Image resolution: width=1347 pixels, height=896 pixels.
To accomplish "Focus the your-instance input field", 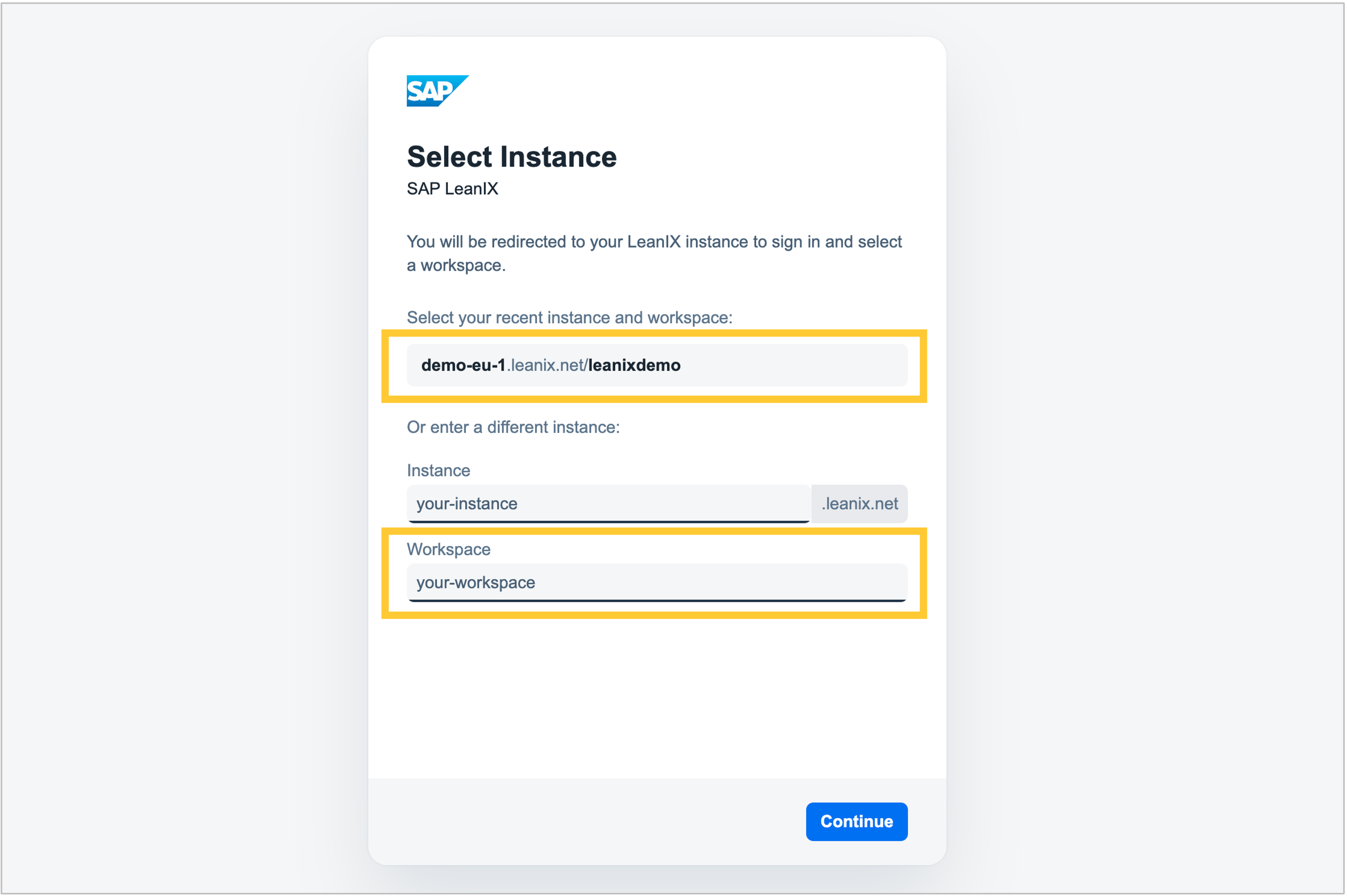I will coord(608,503).
